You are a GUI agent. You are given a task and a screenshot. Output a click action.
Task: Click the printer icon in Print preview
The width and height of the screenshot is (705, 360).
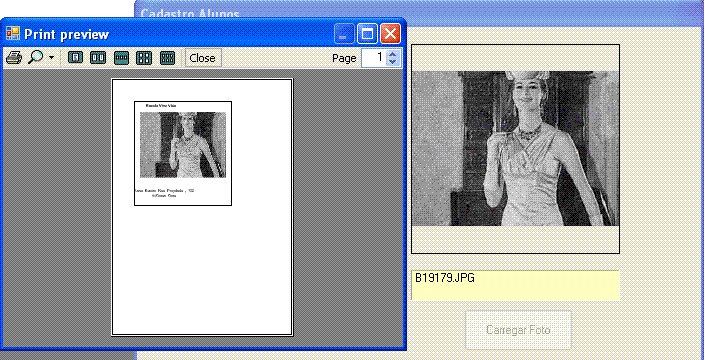[x=13, y=58]
